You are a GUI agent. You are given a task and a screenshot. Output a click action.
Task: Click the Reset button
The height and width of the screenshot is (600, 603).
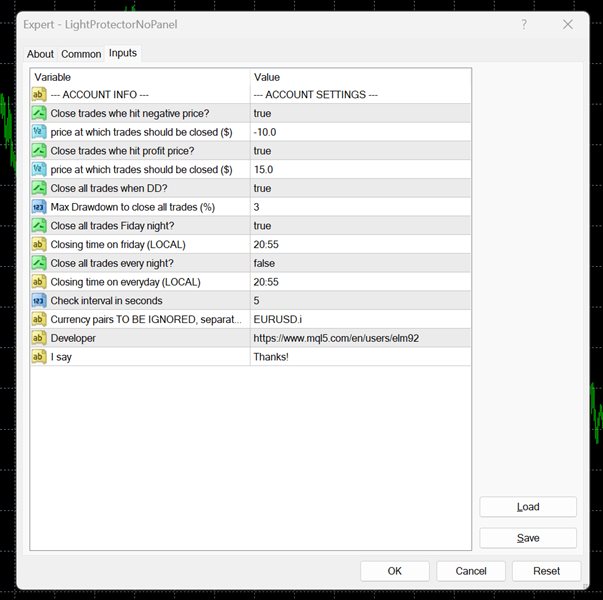pos(546,571)
